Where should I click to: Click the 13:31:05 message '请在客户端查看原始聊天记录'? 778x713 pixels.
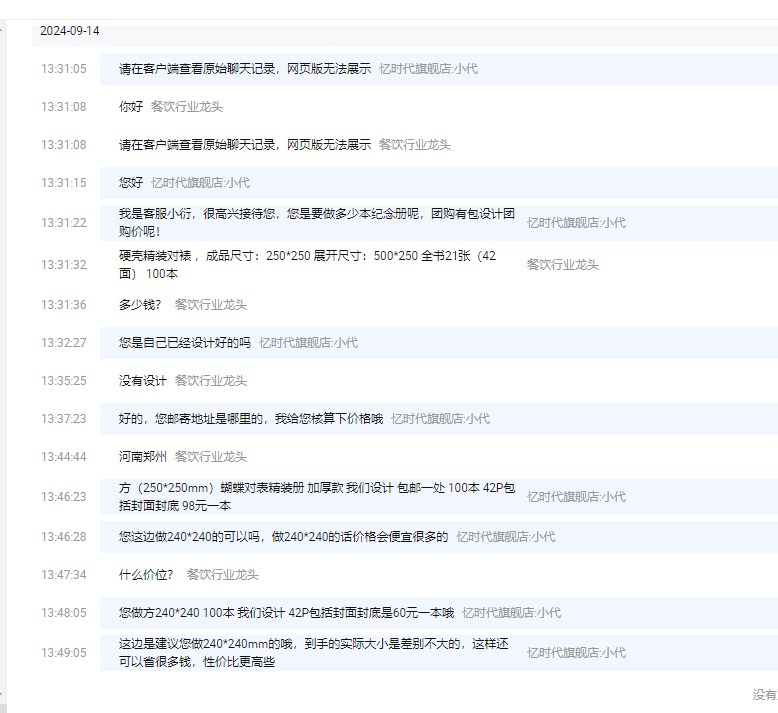click(x=245, y=69)
